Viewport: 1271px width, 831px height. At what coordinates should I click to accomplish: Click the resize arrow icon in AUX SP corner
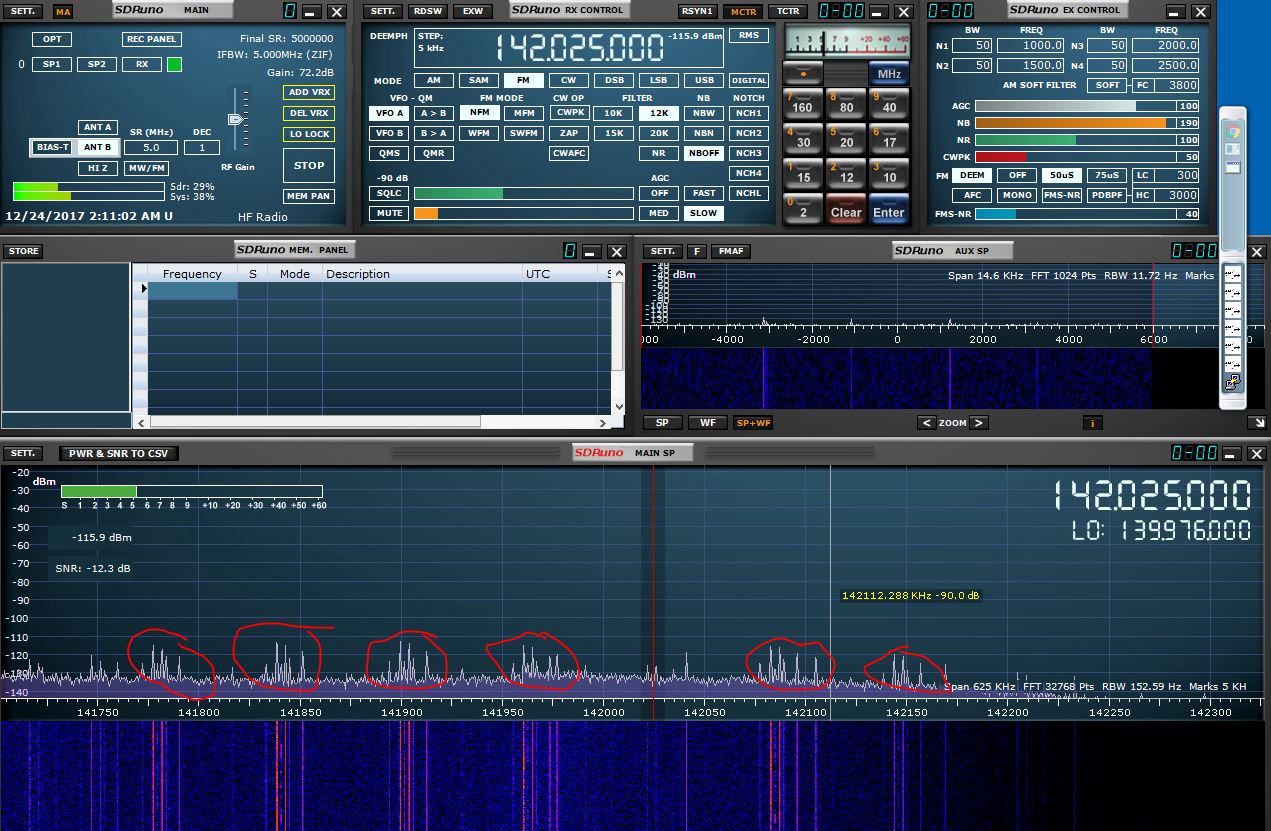click(x=1257, y=423)
